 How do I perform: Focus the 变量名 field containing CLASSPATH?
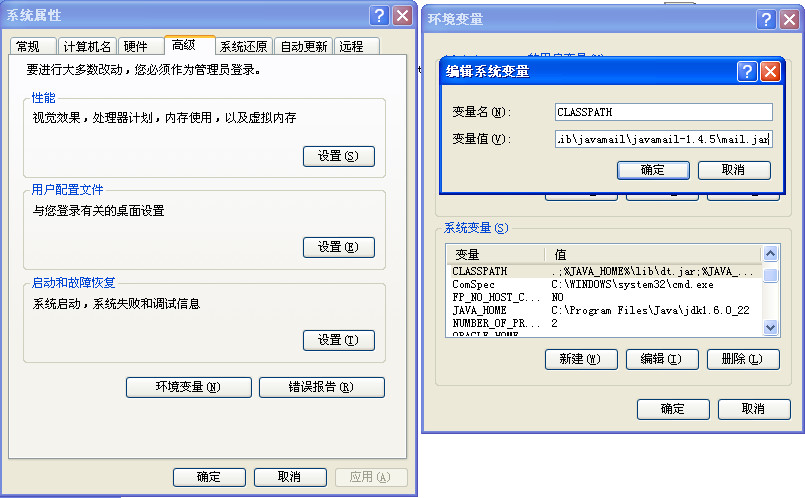click(663, 112)
